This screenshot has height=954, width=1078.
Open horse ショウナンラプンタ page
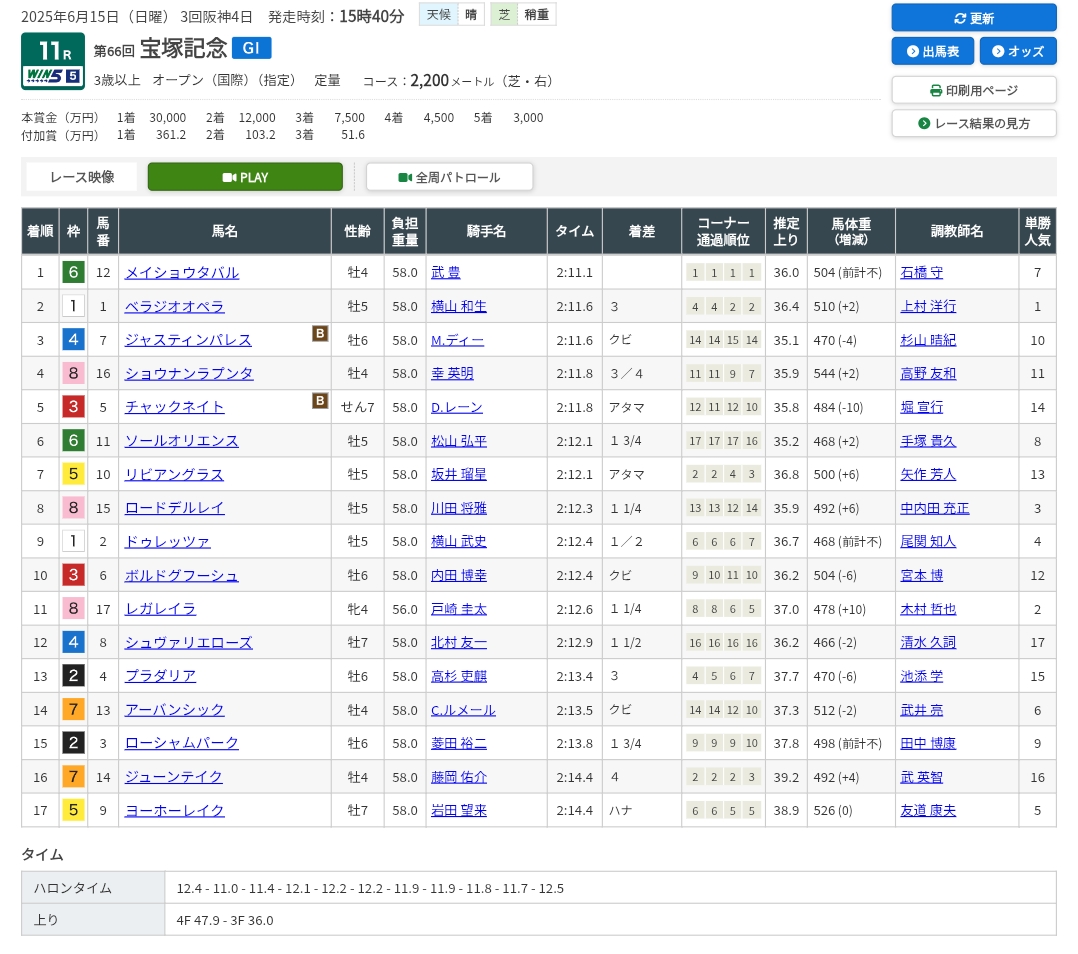(188, 374)
